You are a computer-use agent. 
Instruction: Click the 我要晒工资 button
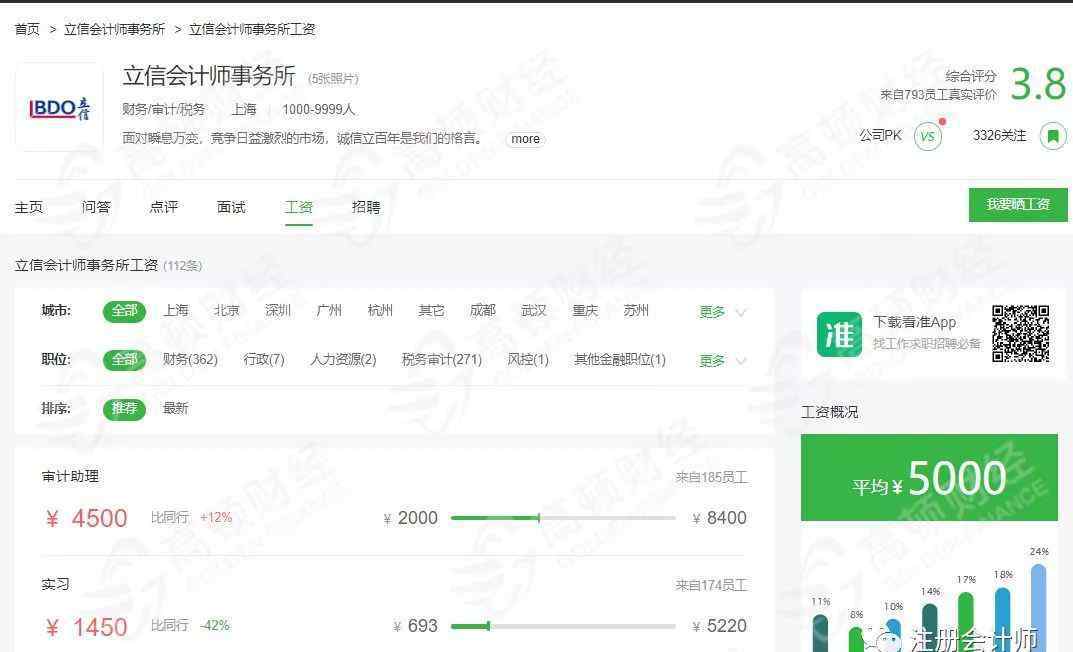click(1018, 205)
